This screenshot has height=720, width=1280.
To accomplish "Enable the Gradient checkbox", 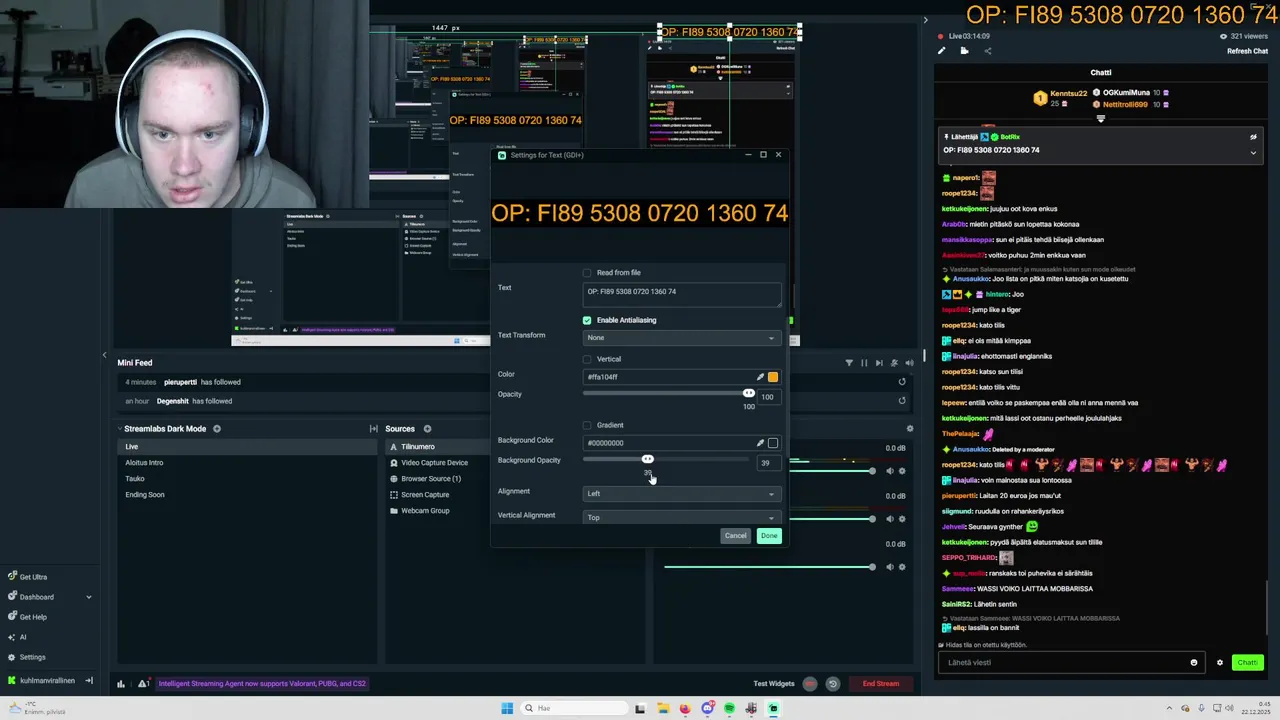I will click(587, 425).
